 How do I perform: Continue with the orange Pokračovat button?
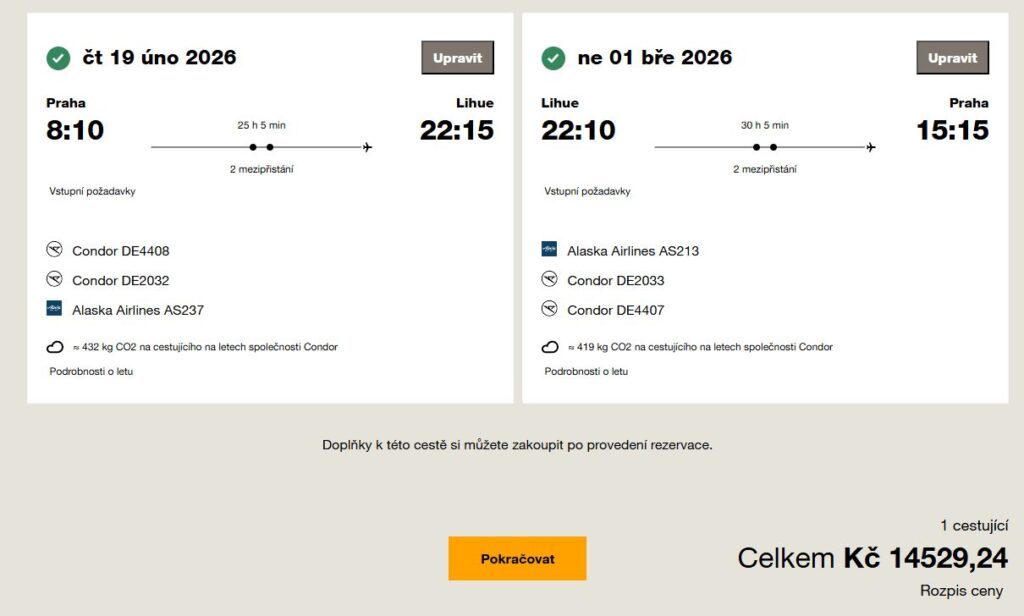tap(517, 558)
